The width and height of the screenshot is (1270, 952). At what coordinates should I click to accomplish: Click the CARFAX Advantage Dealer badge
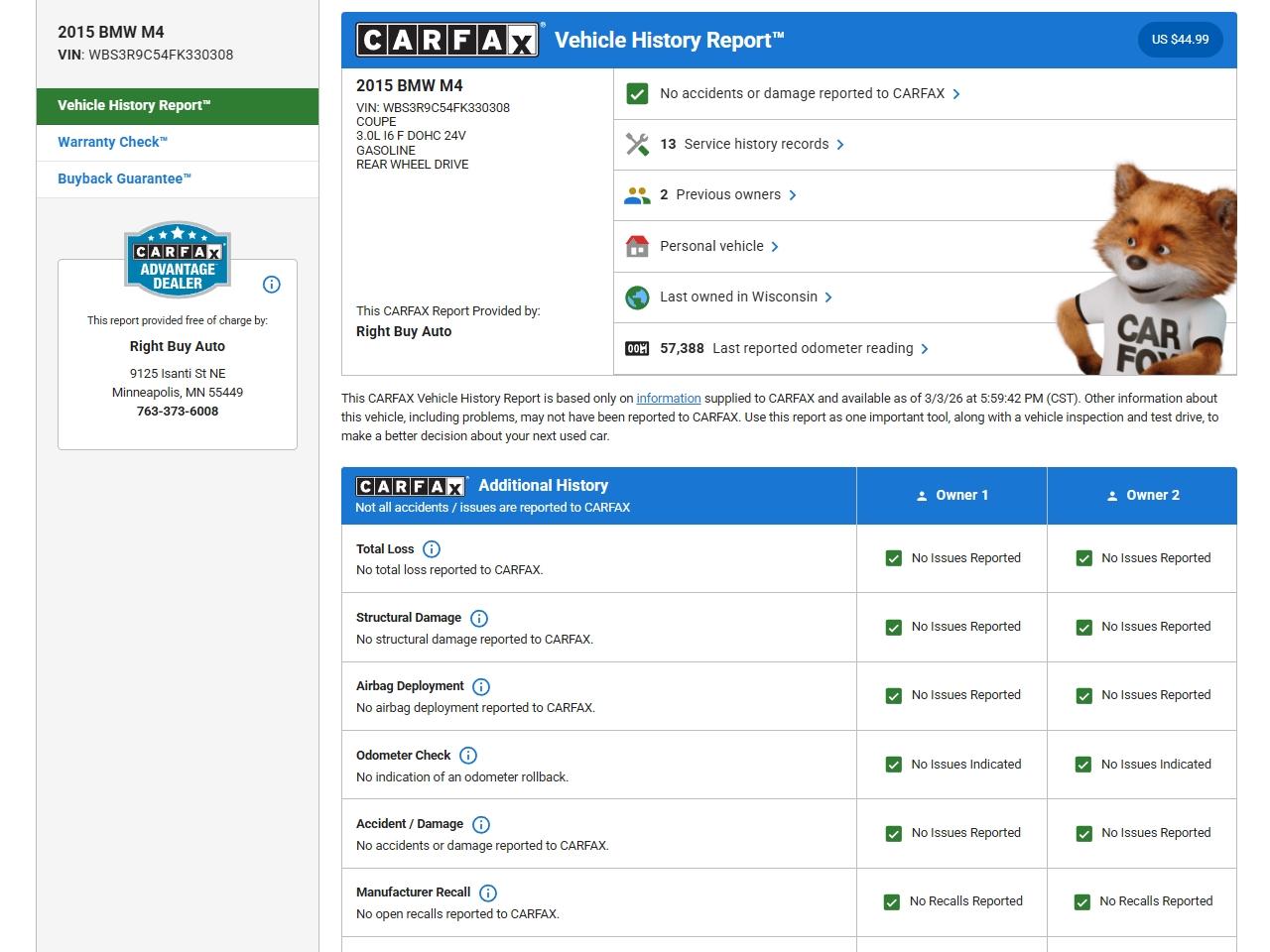[178, 260]
